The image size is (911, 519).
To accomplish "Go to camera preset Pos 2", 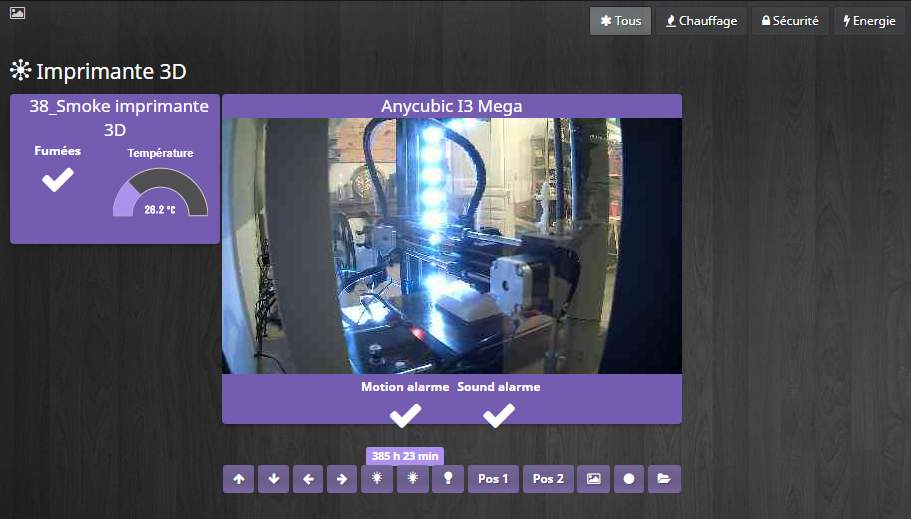I will click(548, 479).
